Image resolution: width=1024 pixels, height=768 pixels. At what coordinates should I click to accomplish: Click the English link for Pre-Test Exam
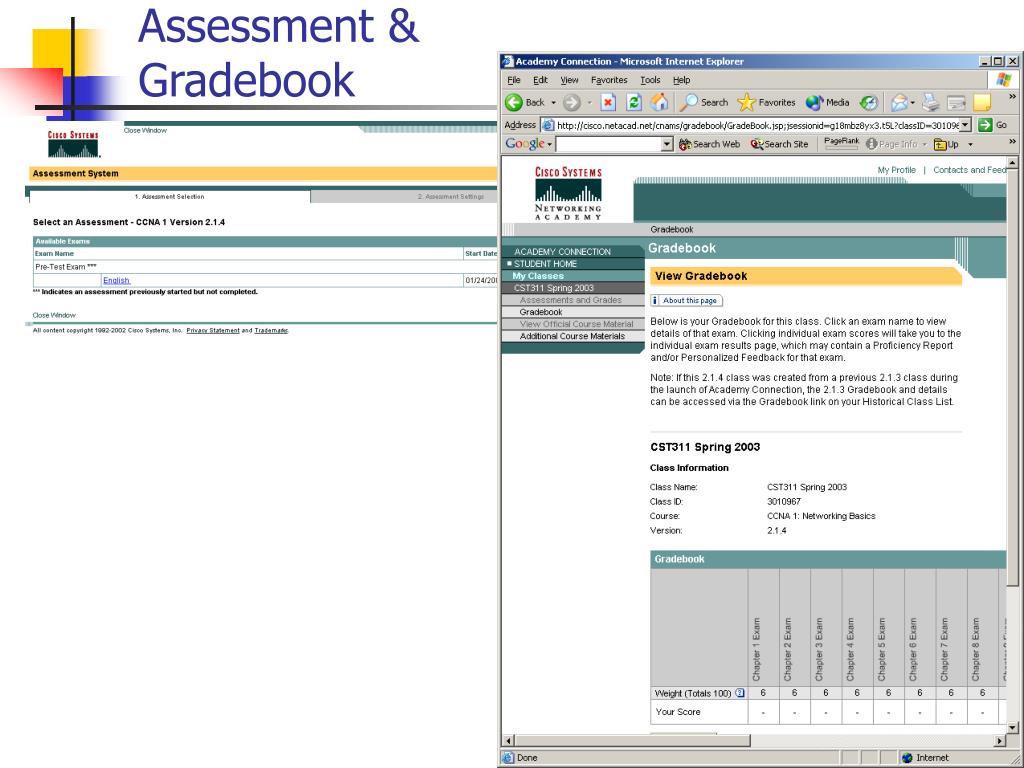[x=116, y=281]
